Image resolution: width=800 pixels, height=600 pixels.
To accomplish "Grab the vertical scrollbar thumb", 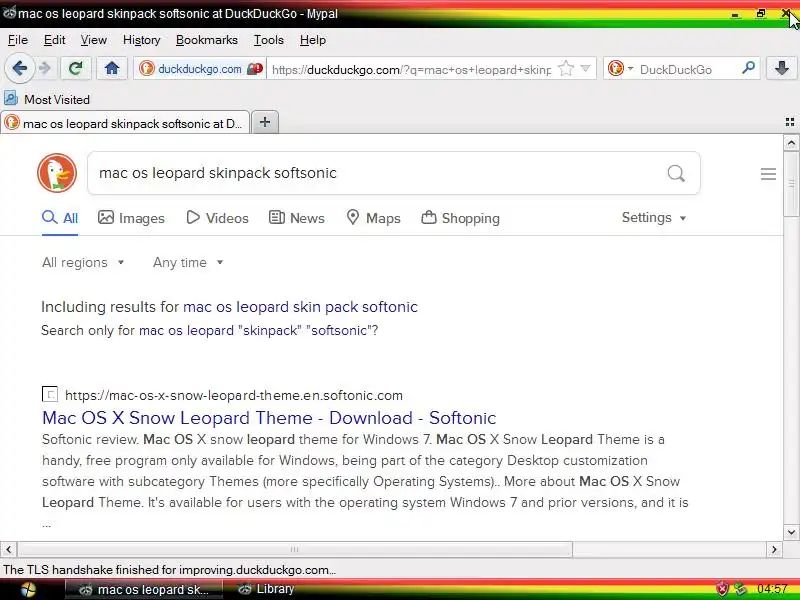I will (791, 184).
